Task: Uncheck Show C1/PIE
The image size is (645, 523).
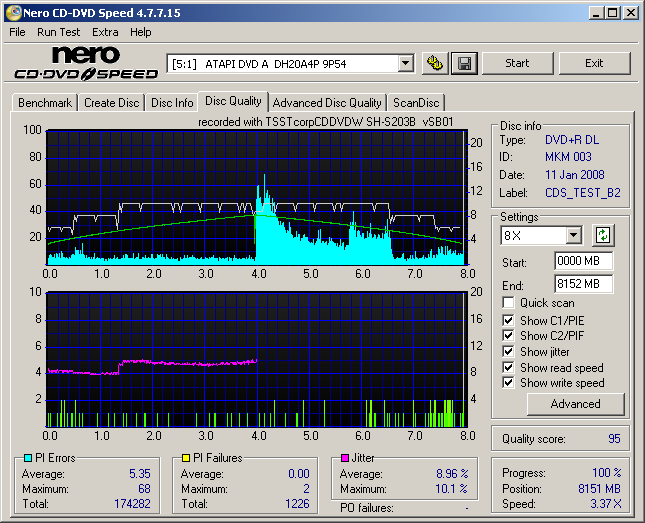Action: click(508, 320)
